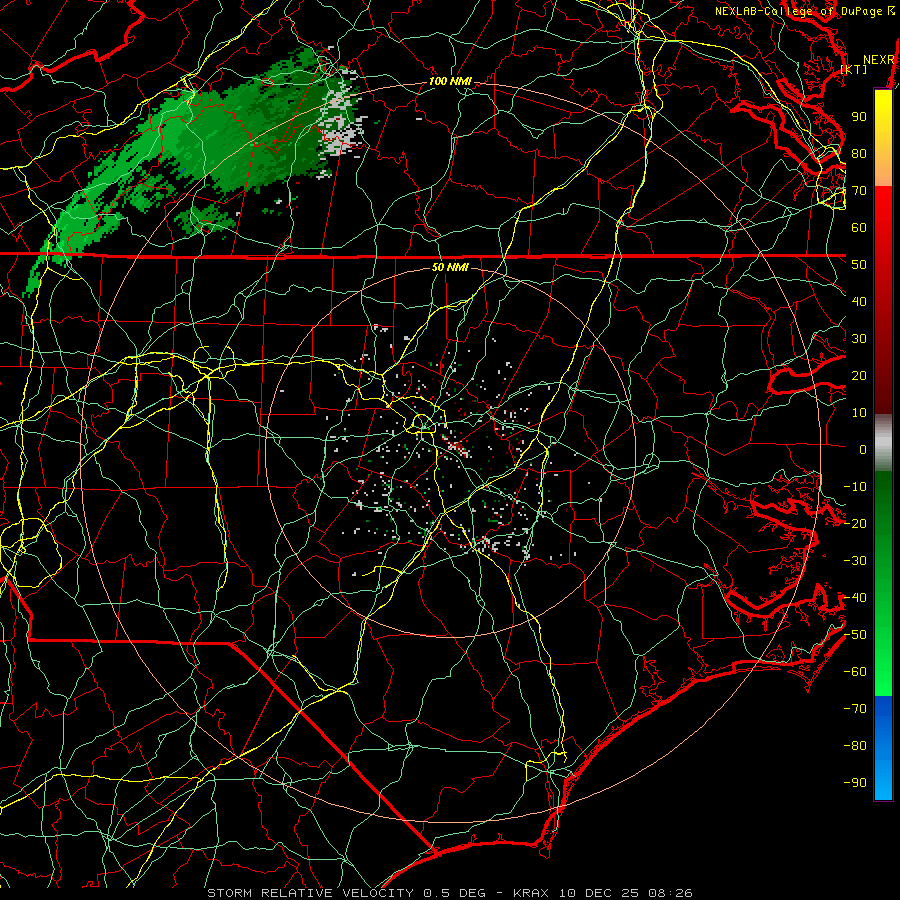Select the -90 value on velocity scale
Image resolution: width=900 pixels, height=900 pixels.
coord(855,783)
